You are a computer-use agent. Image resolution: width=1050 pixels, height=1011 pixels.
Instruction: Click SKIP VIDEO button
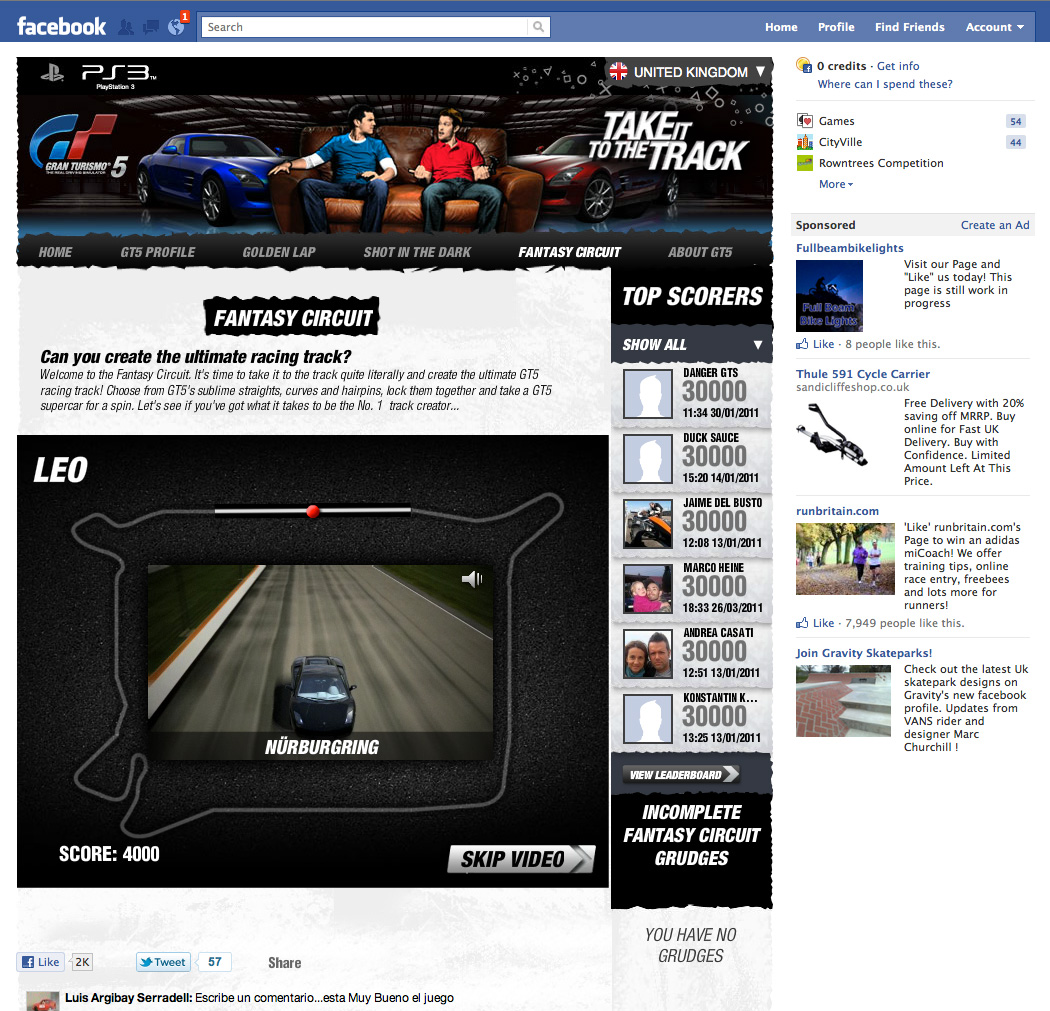point(521,859)
